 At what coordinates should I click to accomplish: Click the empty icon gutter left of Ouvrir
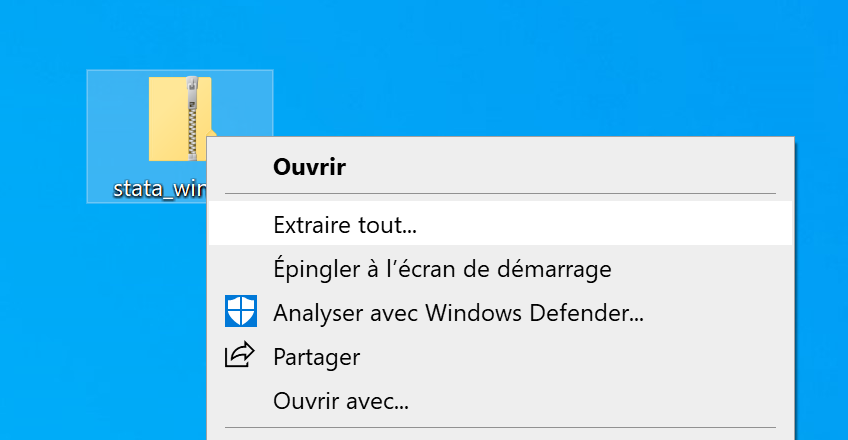240,167
